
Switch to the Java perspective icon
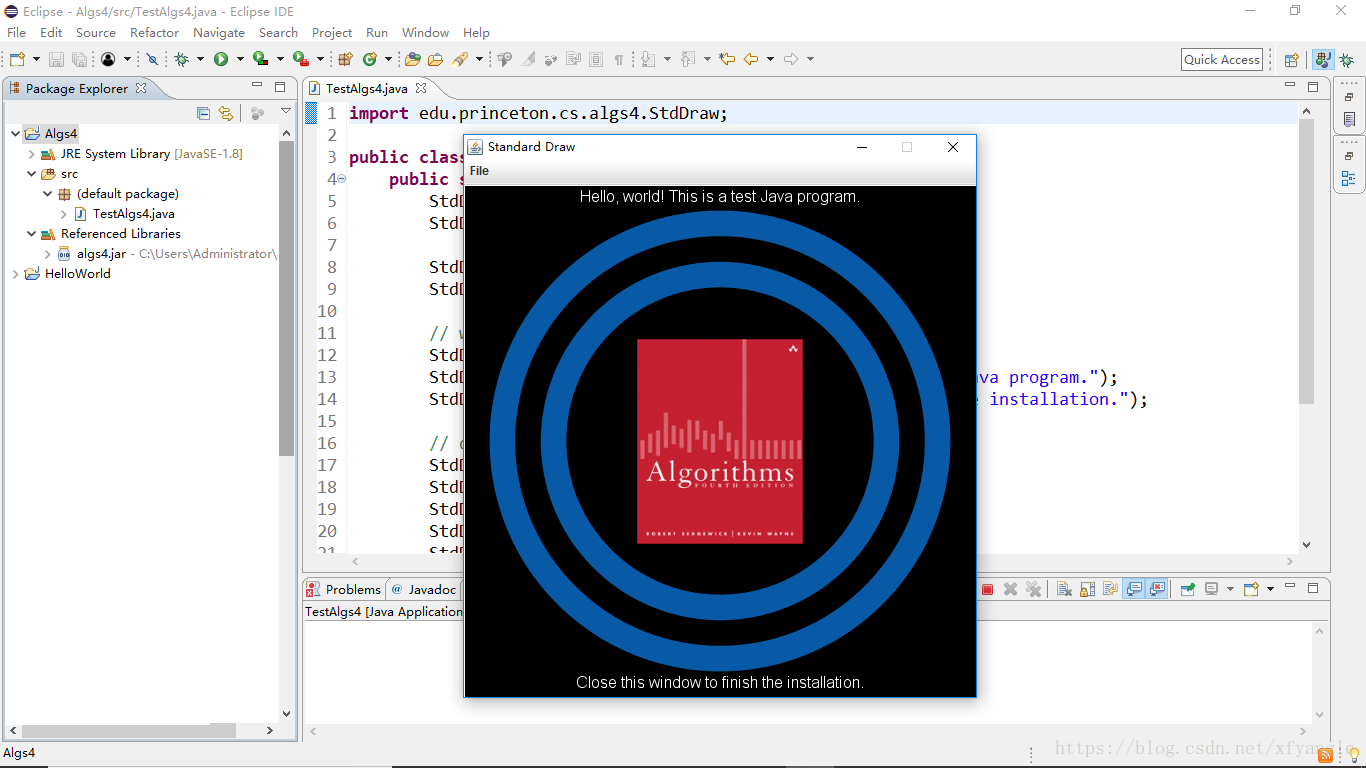tap(1323, 60)
